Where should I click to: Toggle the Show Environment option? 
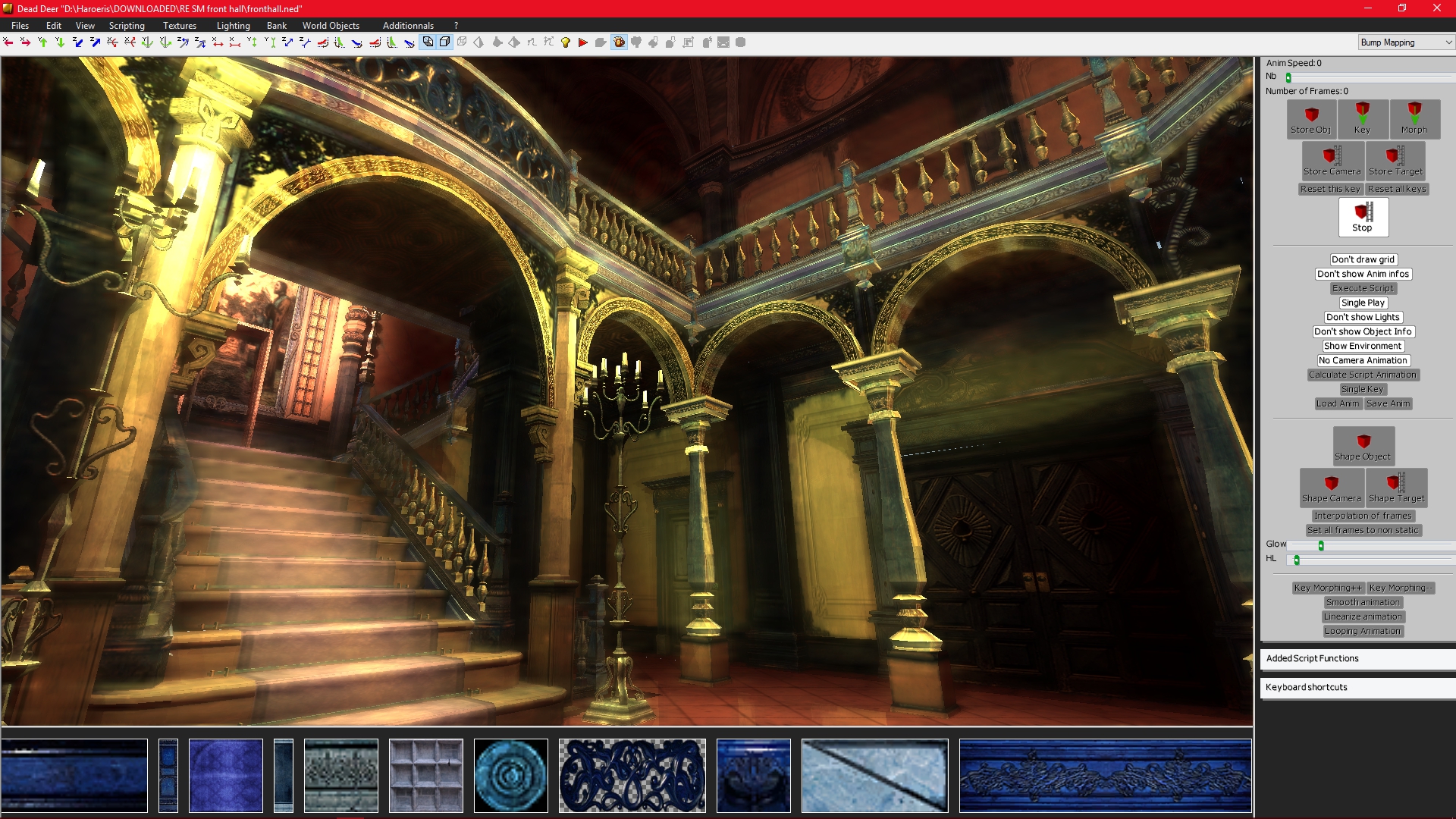point(1363,346)
